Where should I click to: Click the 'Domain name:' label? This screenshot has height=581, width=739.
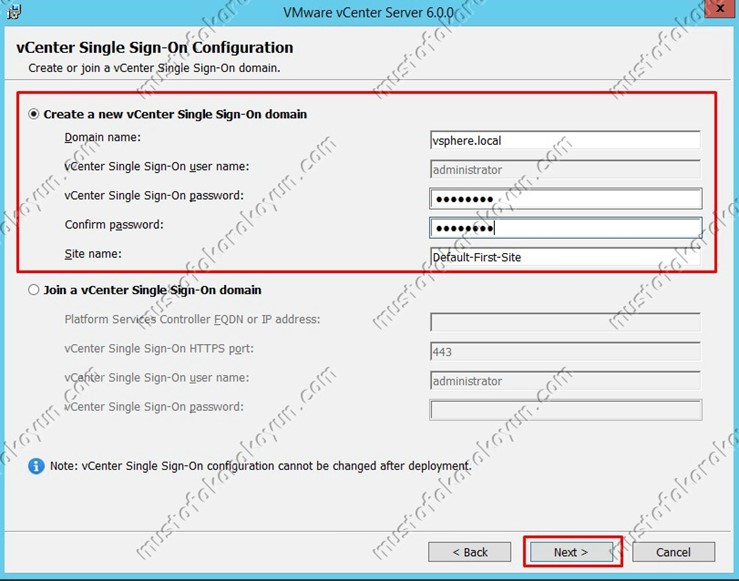(x=103, y=137)
